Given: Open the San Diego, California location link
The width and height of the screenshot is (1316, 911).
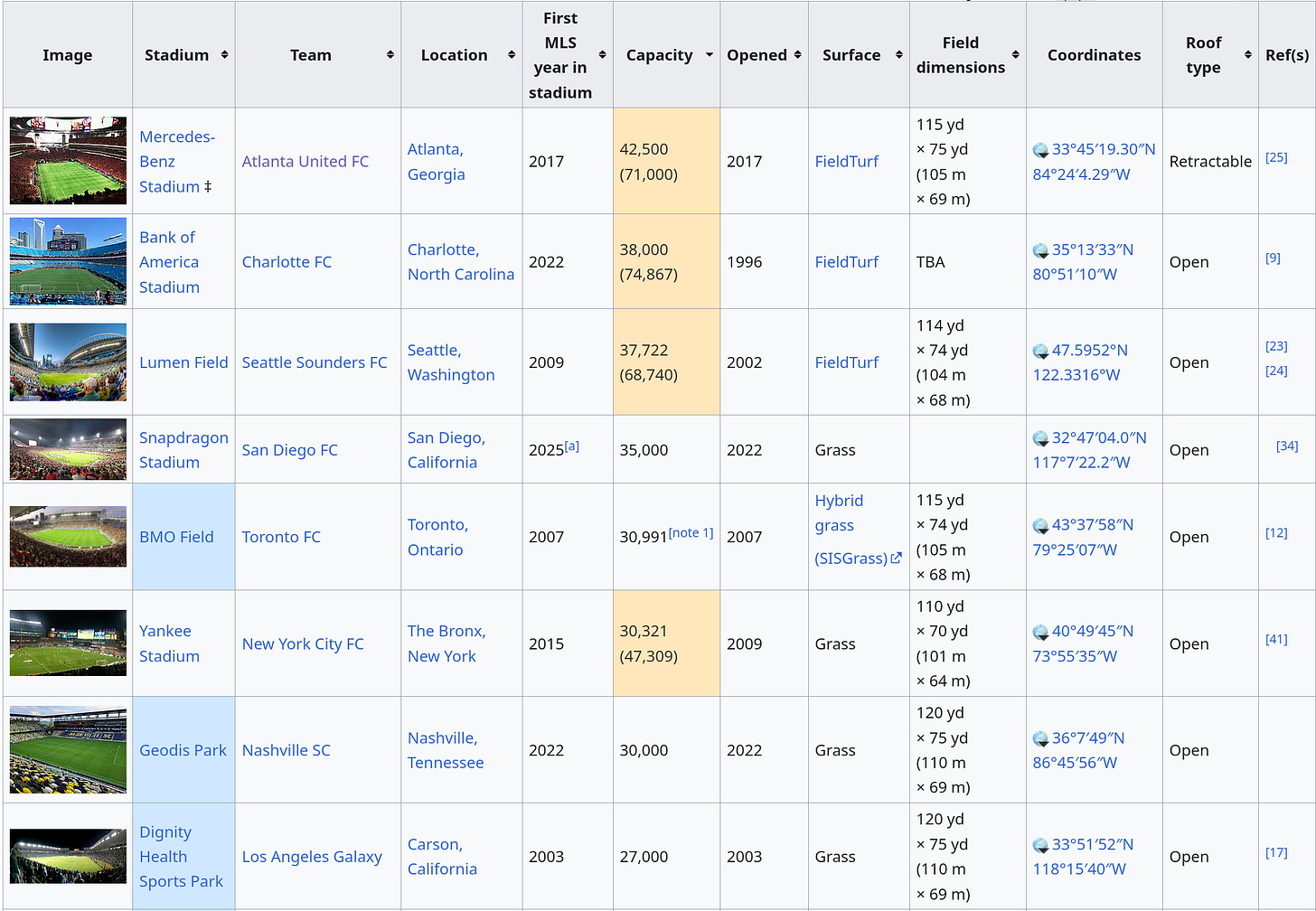Looking at the screenshot, I should coord(446,449).
